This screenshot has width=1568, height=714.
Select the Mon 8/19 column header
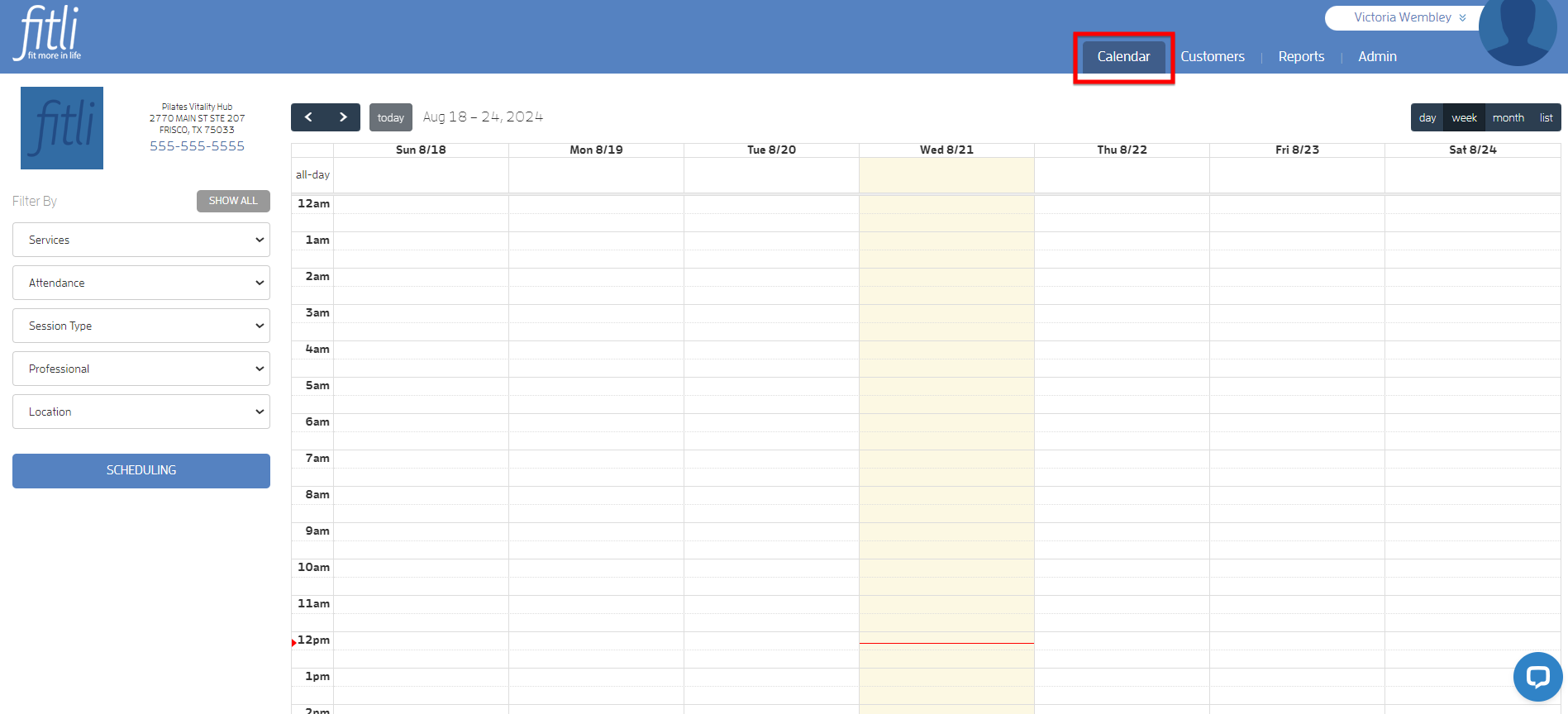(x=596, y=150)
